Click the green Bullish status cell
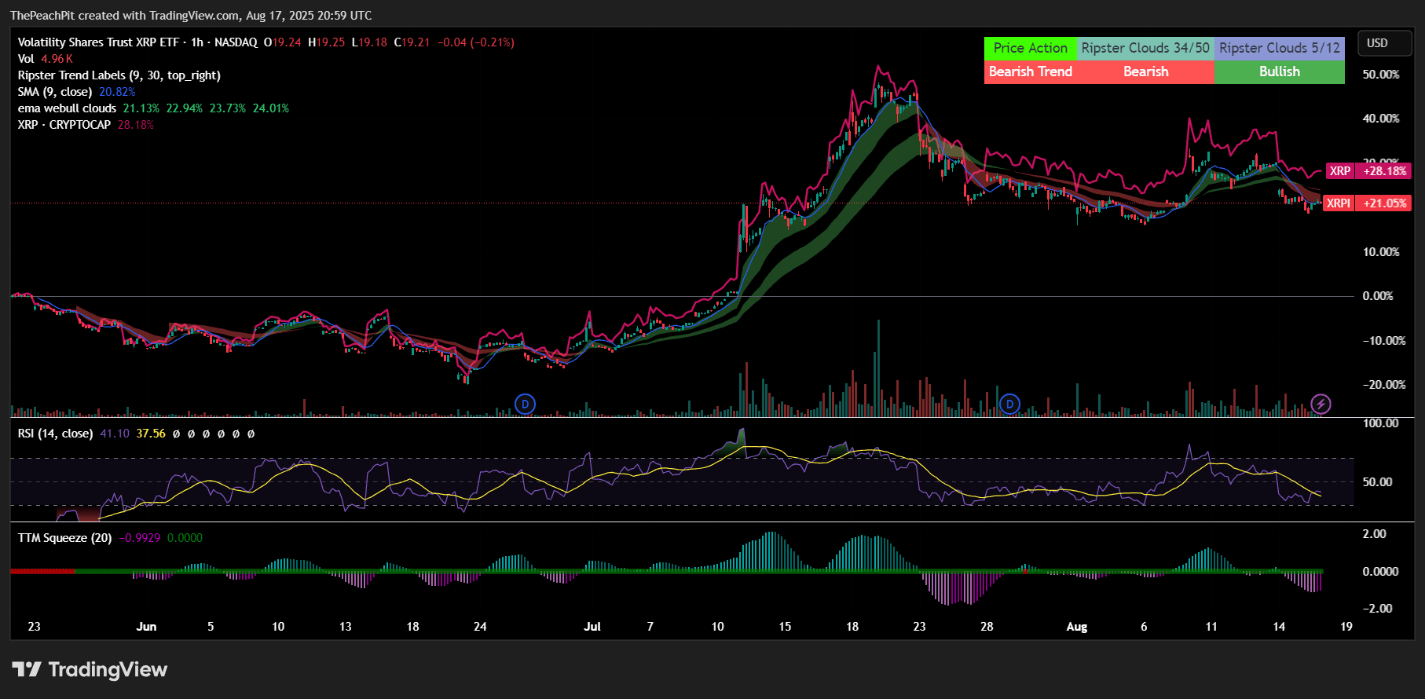Image resolution: width=1425 pixels, height=699 pixels. (x=1278, y=71)
